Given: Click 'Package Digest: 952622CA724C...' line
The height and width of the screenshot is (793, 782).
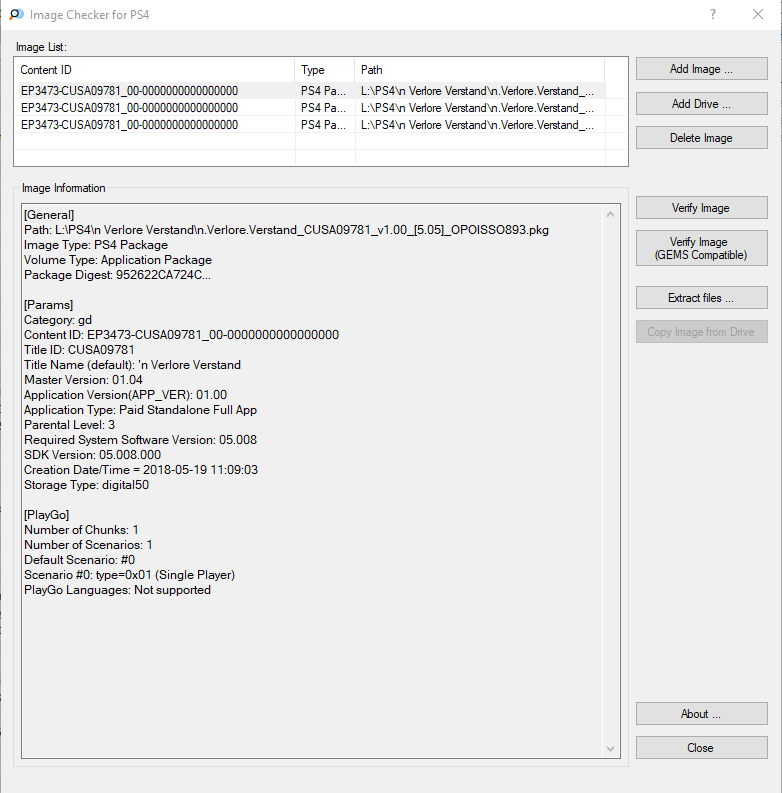Looking at the screenshot, I should click(x=117, y=275).
